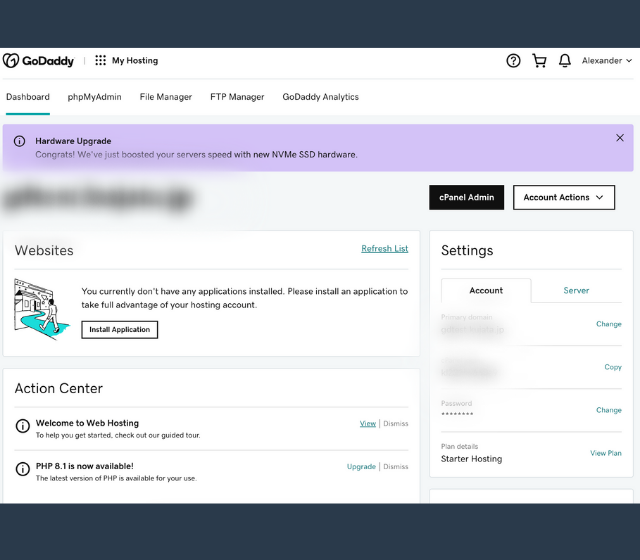
Task: Click the Hardware Upgrade info icon
Action: 20,141
